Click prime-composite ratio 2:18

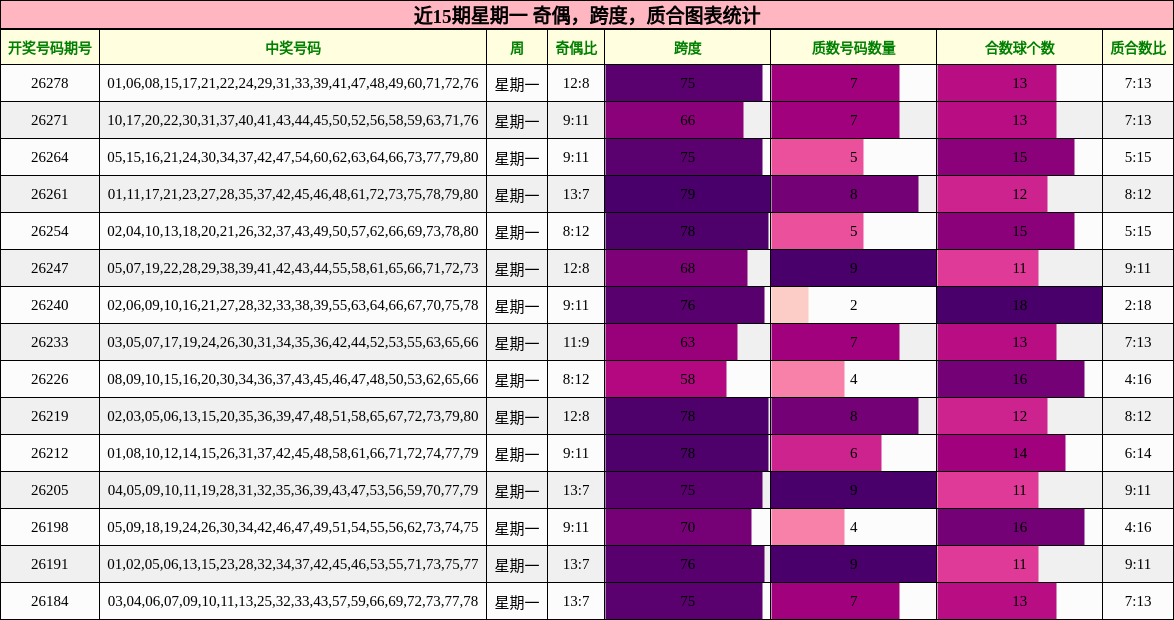(x=1138, y=306)
